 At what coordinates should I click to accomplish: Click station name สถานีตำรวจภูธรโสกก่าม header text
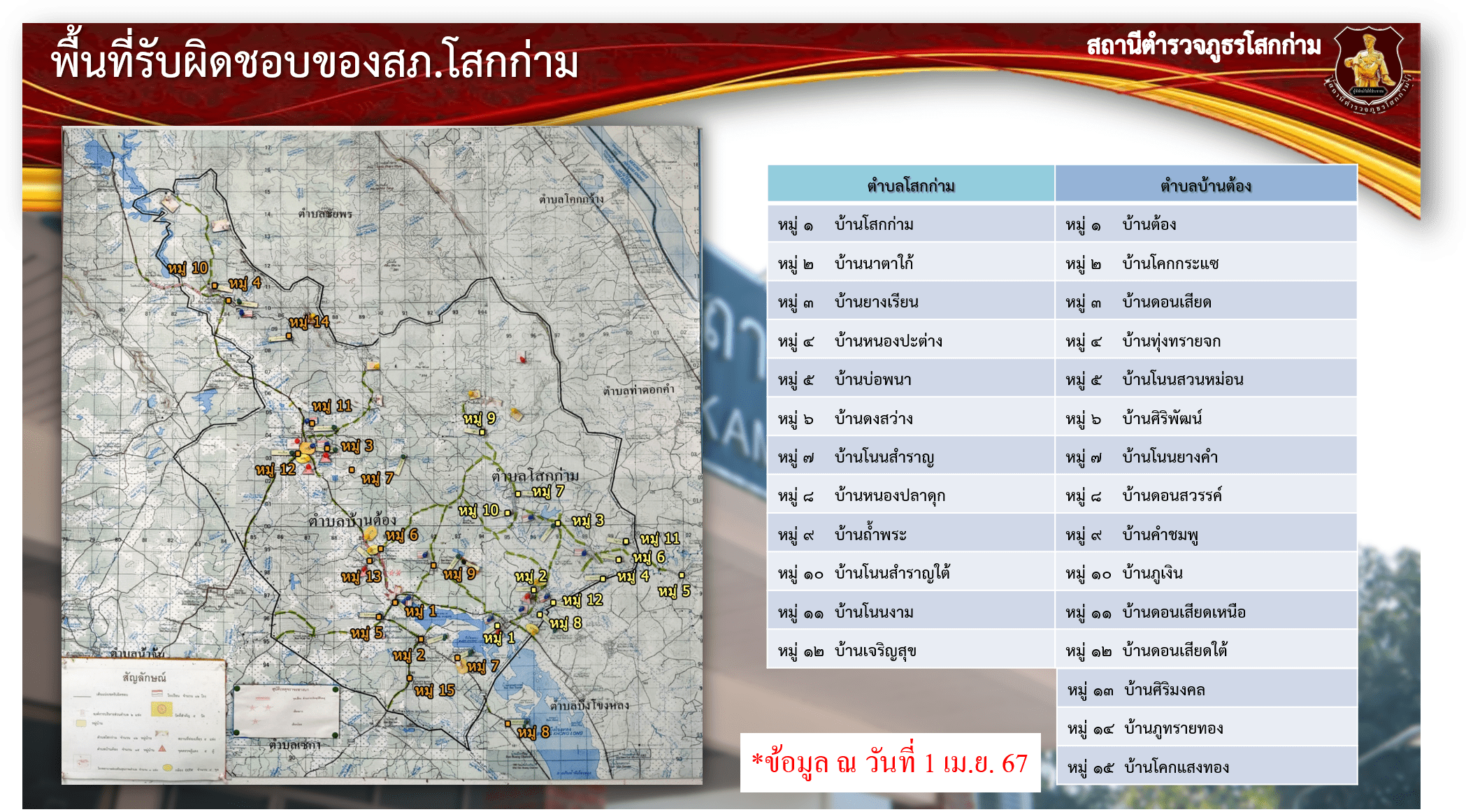(1203, 46)
